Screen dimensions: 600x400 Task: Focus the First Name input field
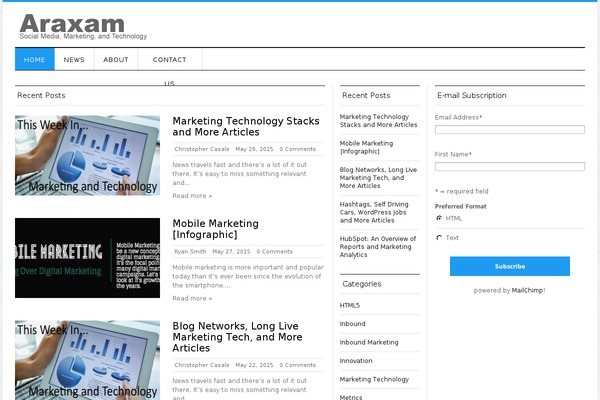[x=510, y=166]
